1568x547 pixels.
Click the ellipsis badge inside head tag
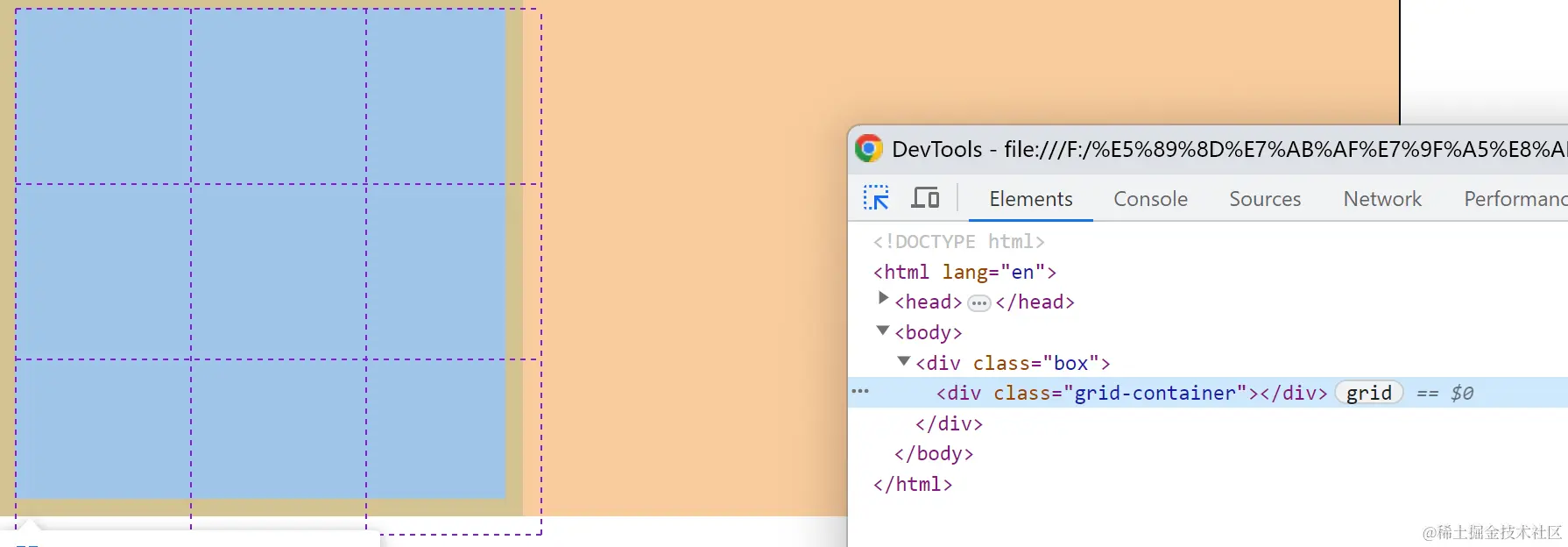[x=978, y=303]
